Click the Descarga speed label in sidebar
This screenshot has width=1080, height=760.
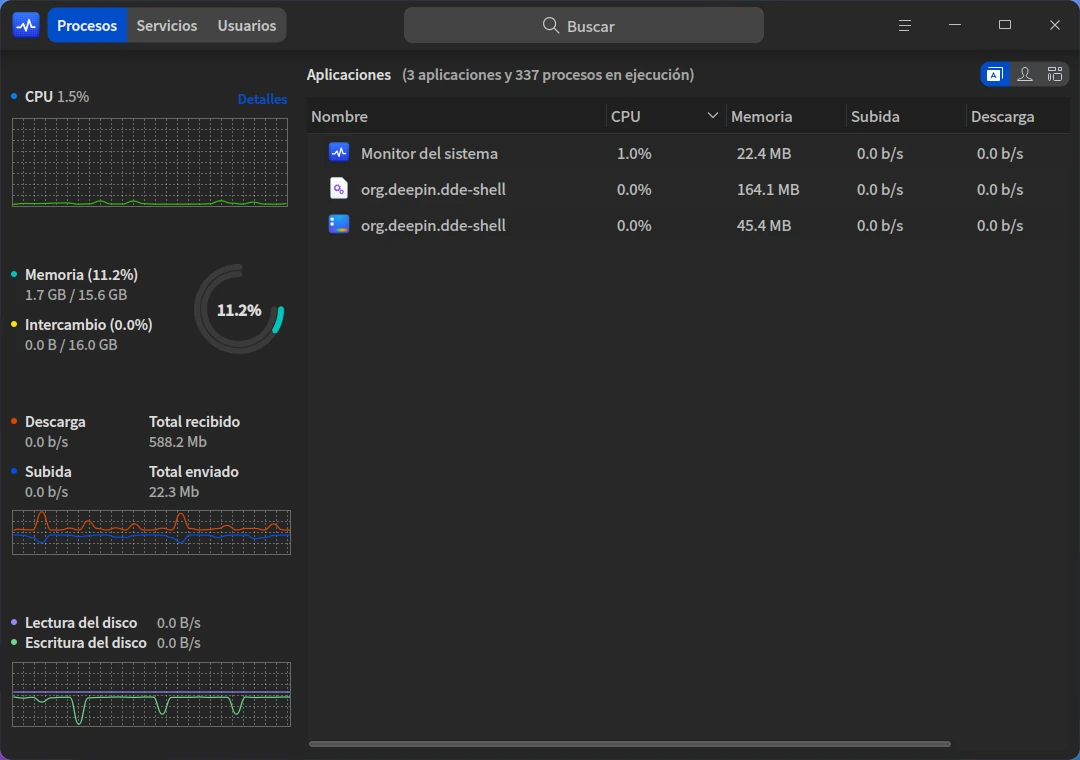click(x=55, y=422)
